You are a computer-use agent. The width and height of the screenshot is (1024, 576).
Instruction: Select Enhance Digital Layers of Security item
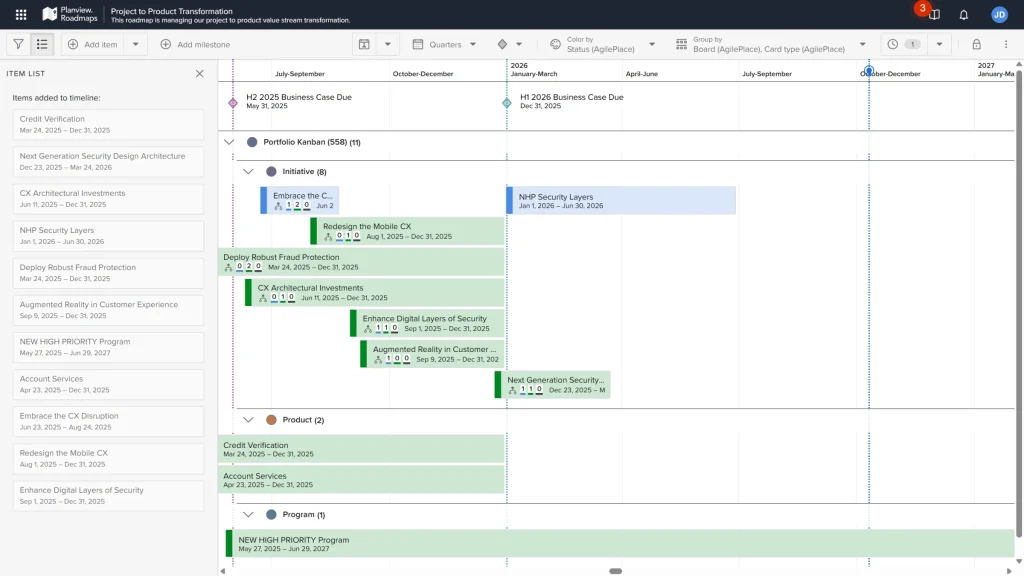[x=108, y=496]
